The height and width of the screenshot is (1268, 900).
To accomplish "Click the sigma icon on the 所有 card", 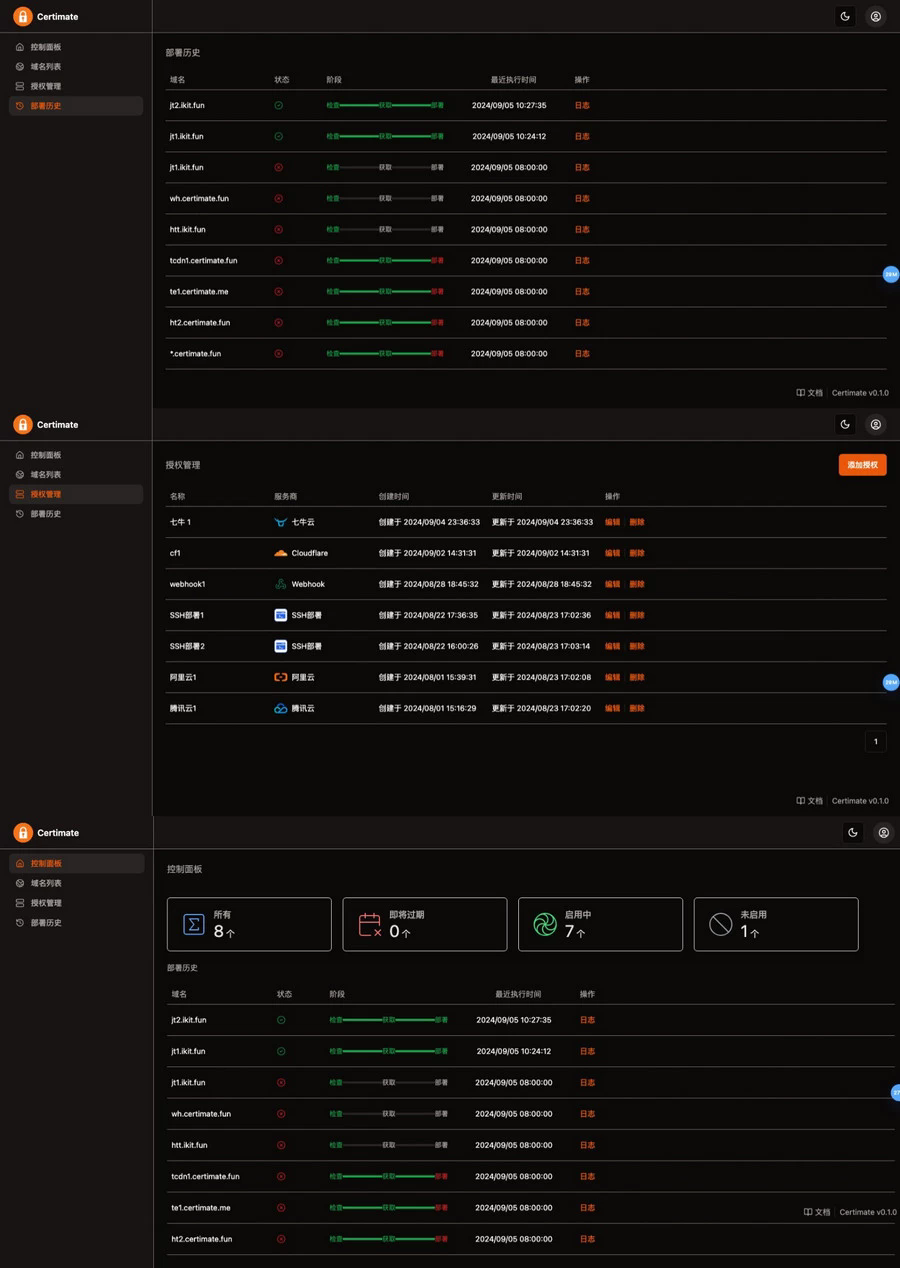I will tap(194, 924).
